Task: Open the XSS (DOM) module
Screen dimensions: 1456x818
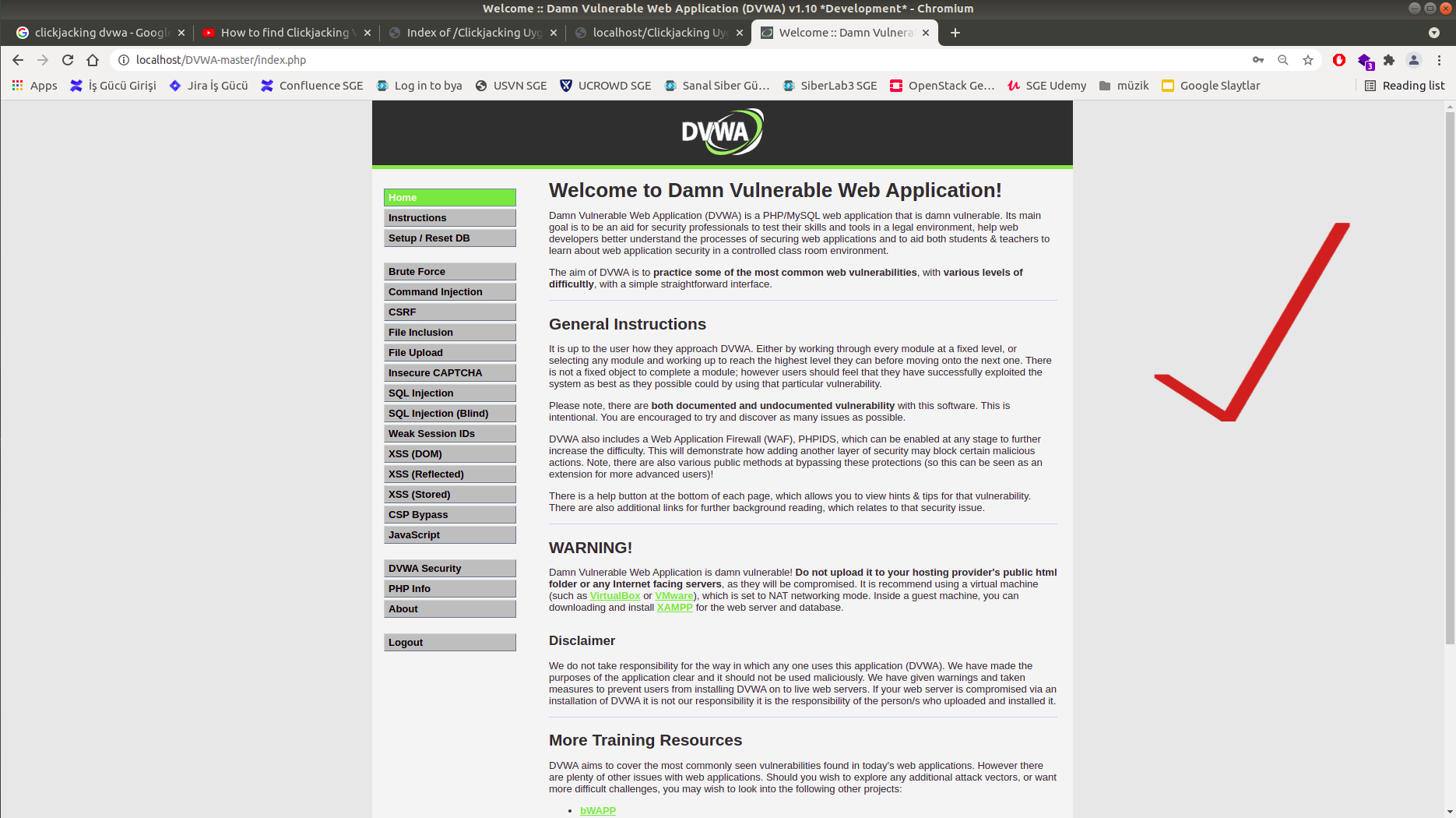Action: click(x=450, y=454)
